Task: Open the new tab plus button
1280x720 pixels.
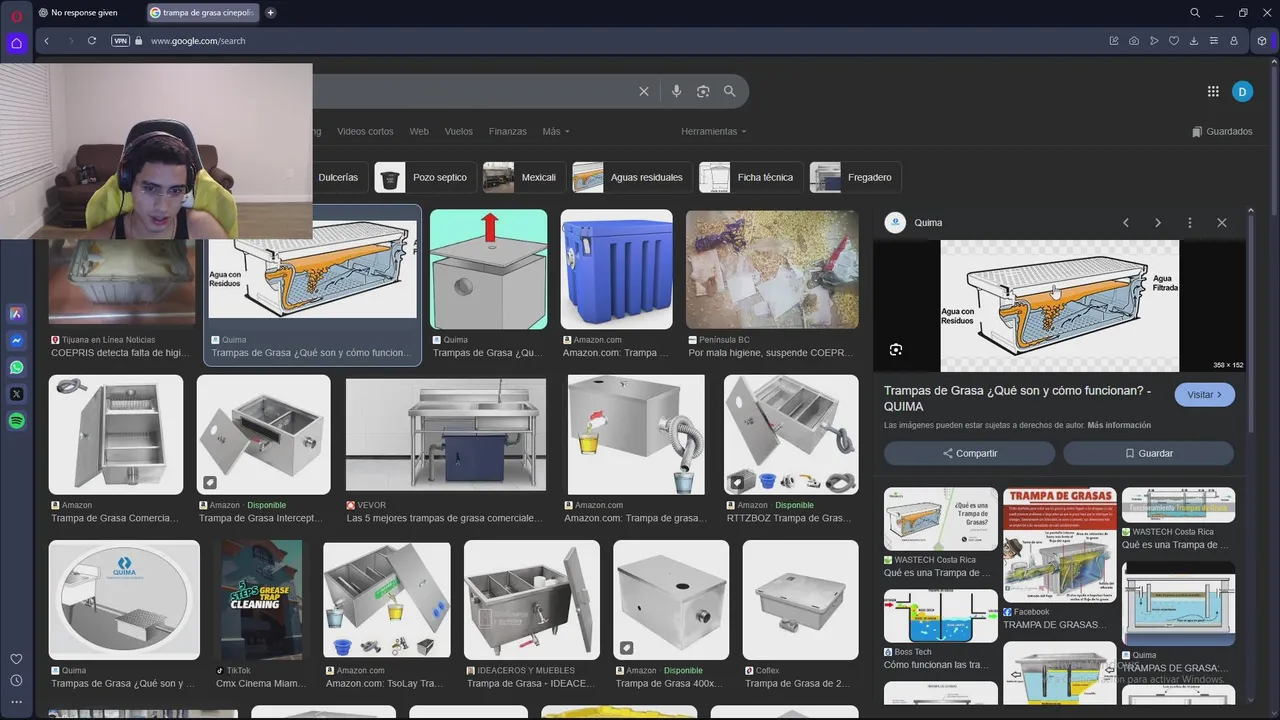Action: pyautogui.click(x=270, y=13)
